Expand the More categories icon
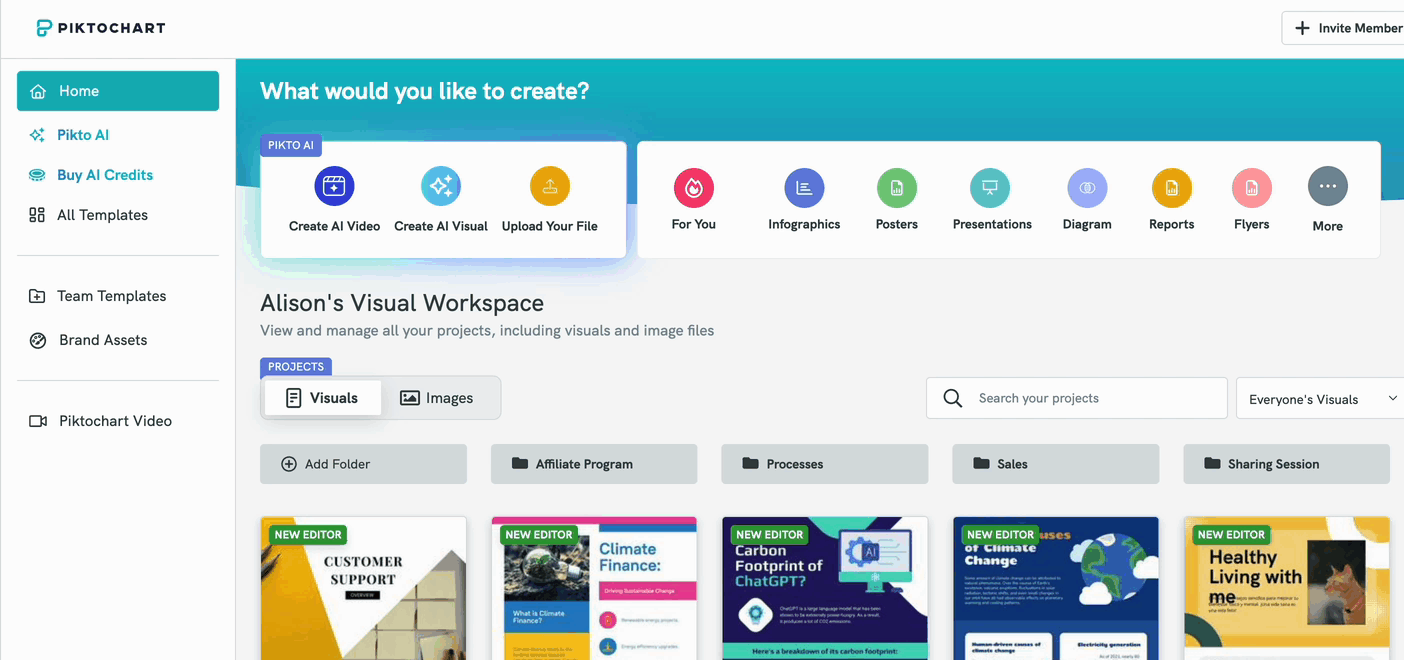This screenshot has height=660, width=1405. click(x=1328, y=186)
